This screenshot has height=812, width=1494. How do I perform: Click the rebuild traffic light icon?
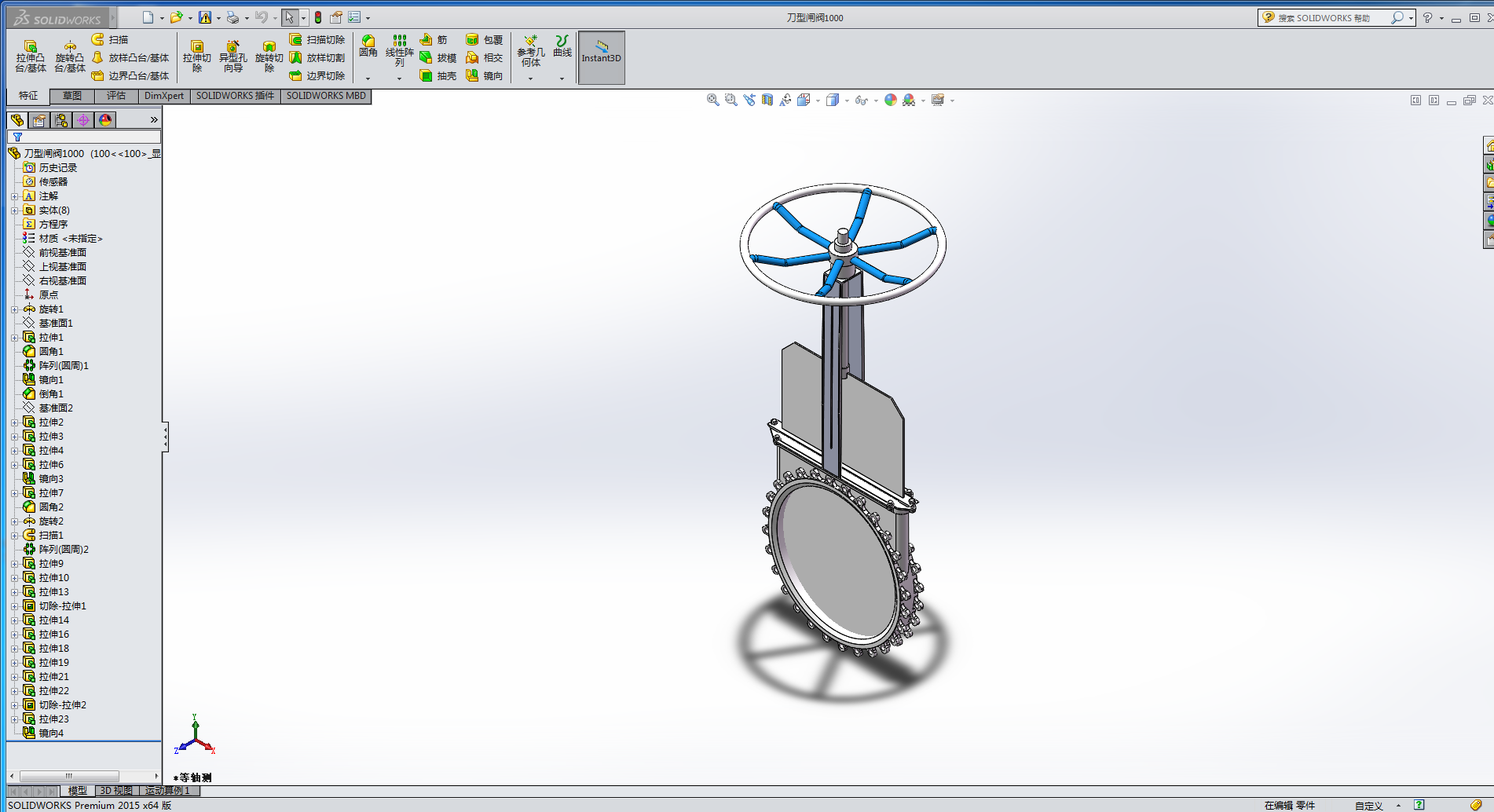click(318, 17)
